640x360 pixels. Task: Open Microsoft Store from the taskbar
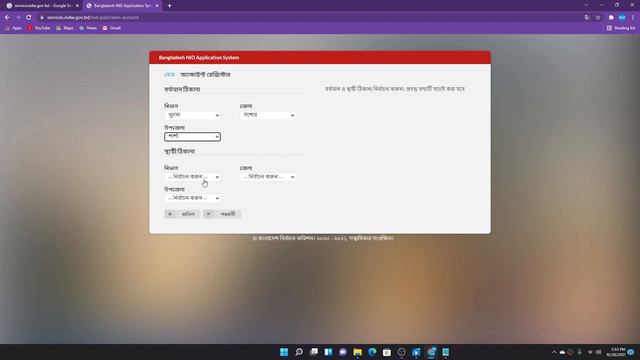coord(387,352)
